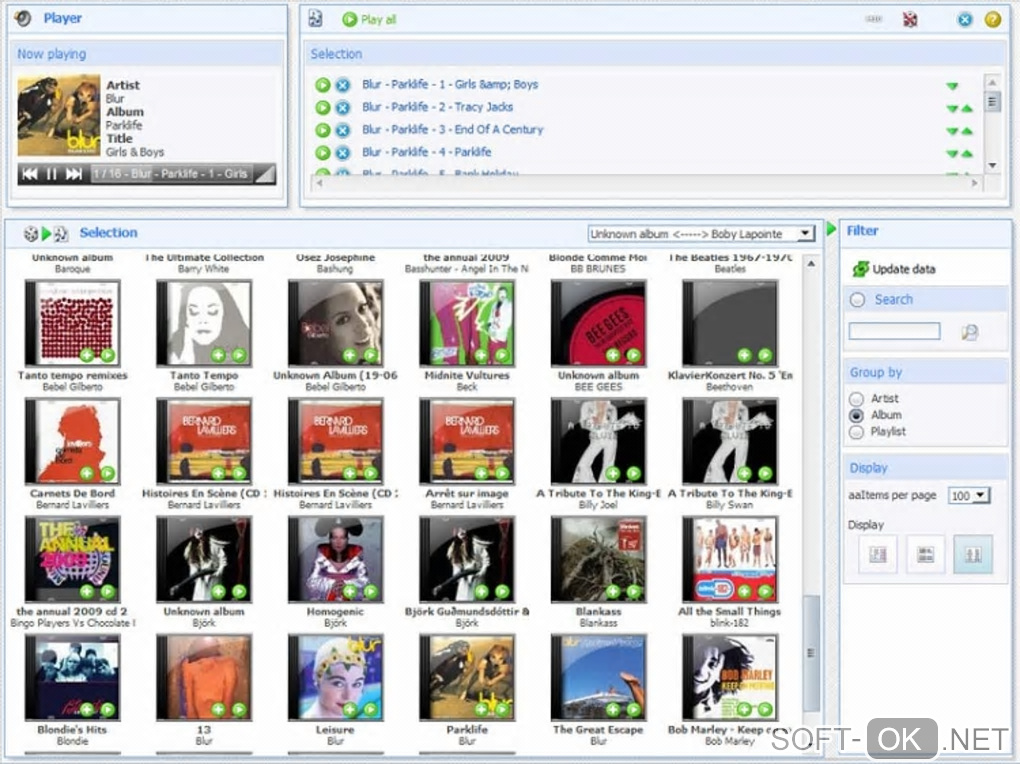Click the red shuffle dice icon in top toolbar
Viewport: 1020px width, 764px height.
(x=910, y=20)
